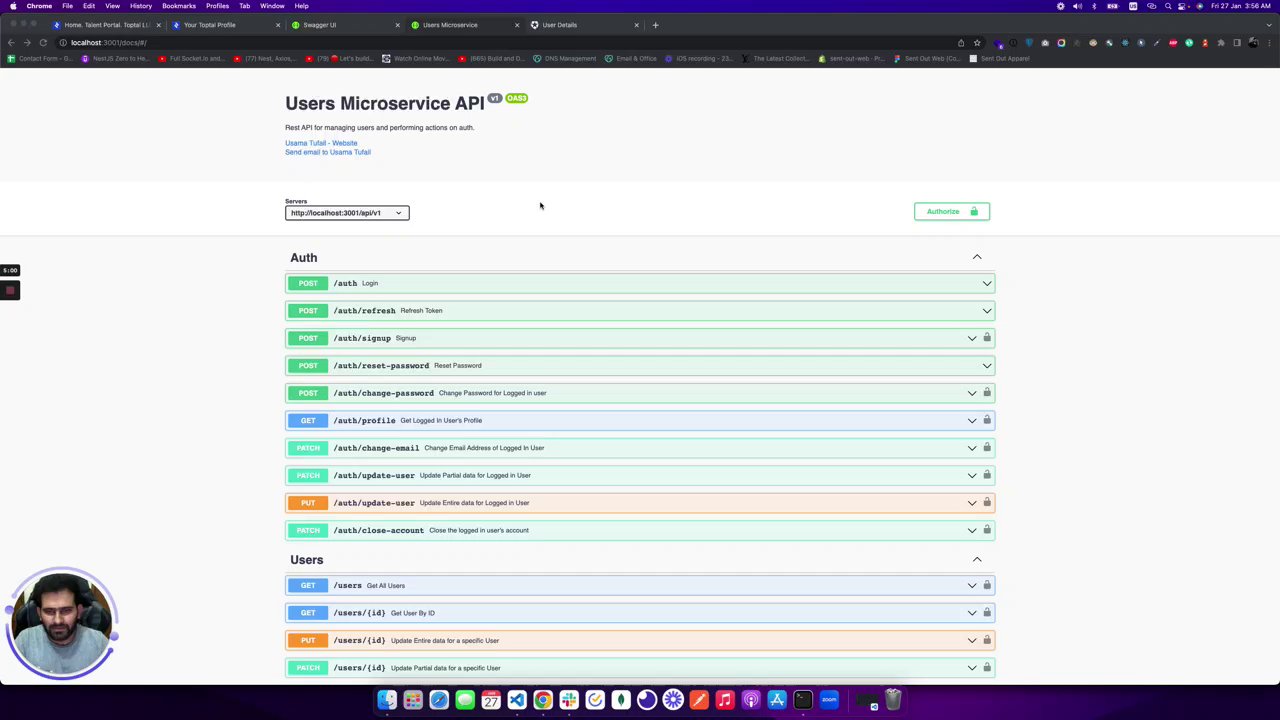The image size is (1280, 720).
Task: Switch to Swagger UI browser tab
Action: point(343,25)
